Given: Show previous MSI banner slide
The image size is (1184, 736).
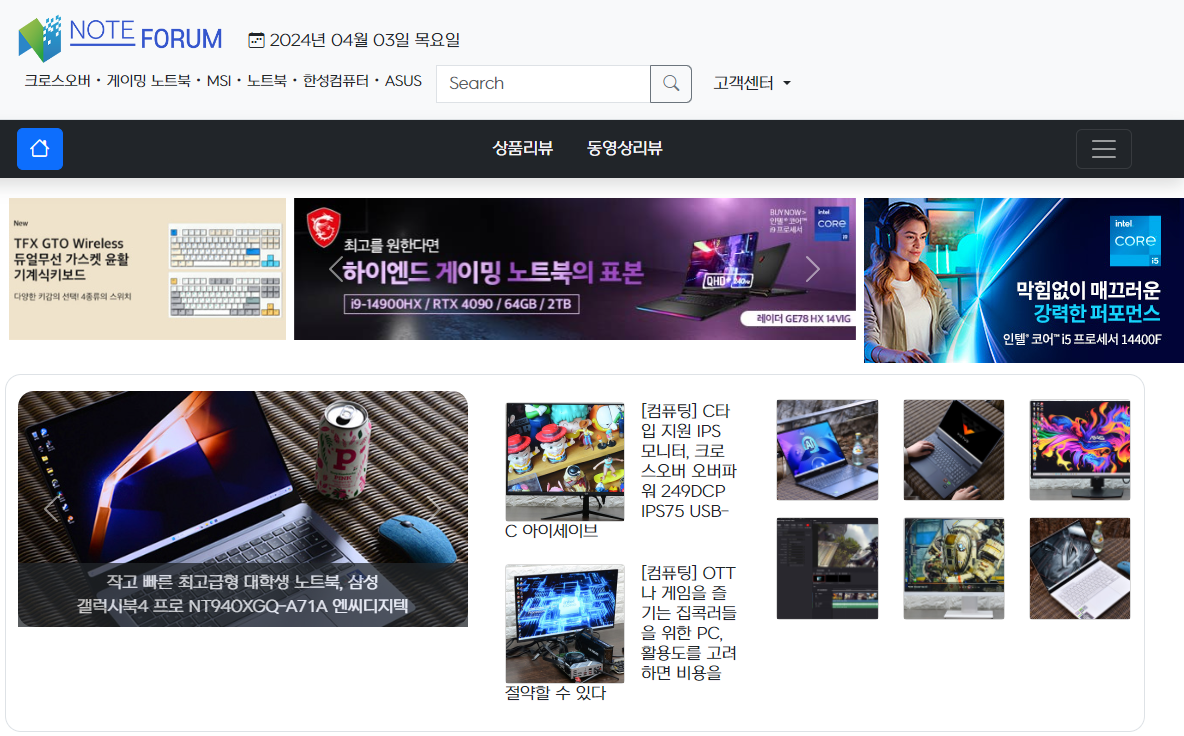Looking at the screenshot, I should coord(336,269).
